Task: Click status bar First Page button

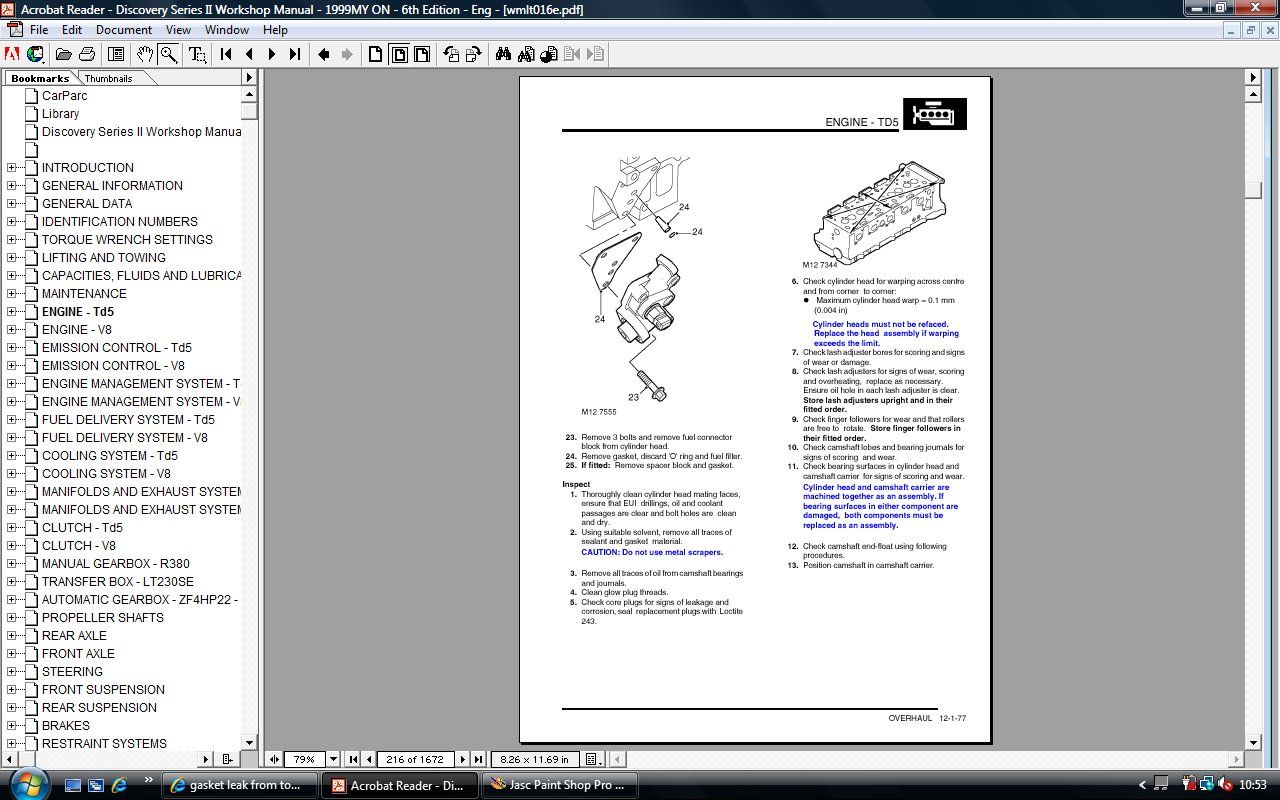Action: pyautogui.click(x=353, y=759)
